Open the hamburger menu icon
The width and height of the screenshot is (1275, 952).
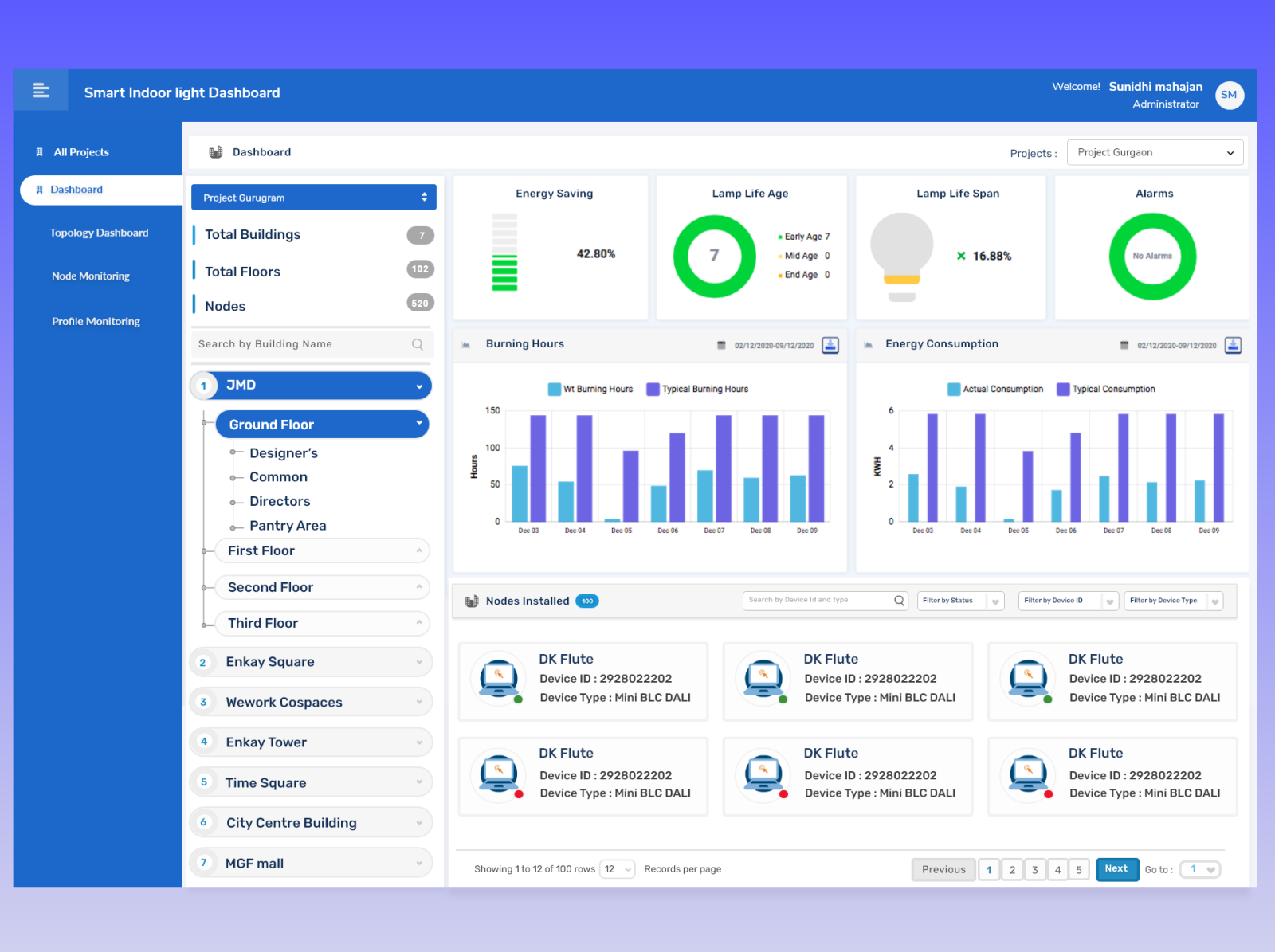pyautogui.click(x=41, y=90)
